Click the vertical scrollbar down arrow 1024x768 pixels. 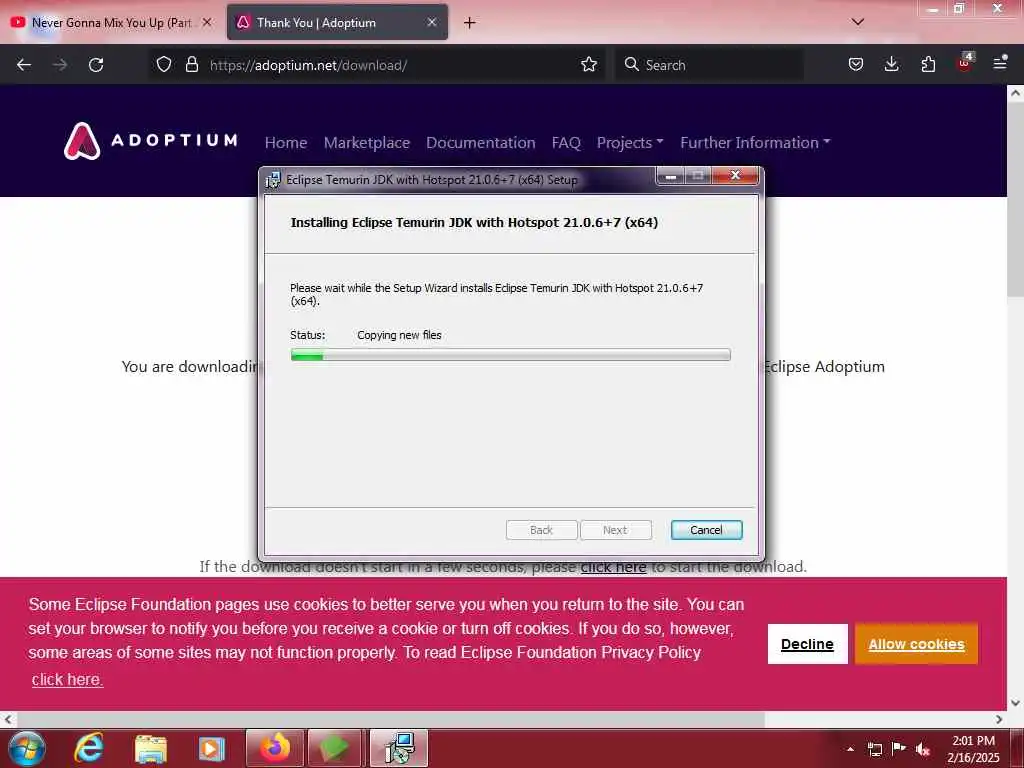[1015, 703]
